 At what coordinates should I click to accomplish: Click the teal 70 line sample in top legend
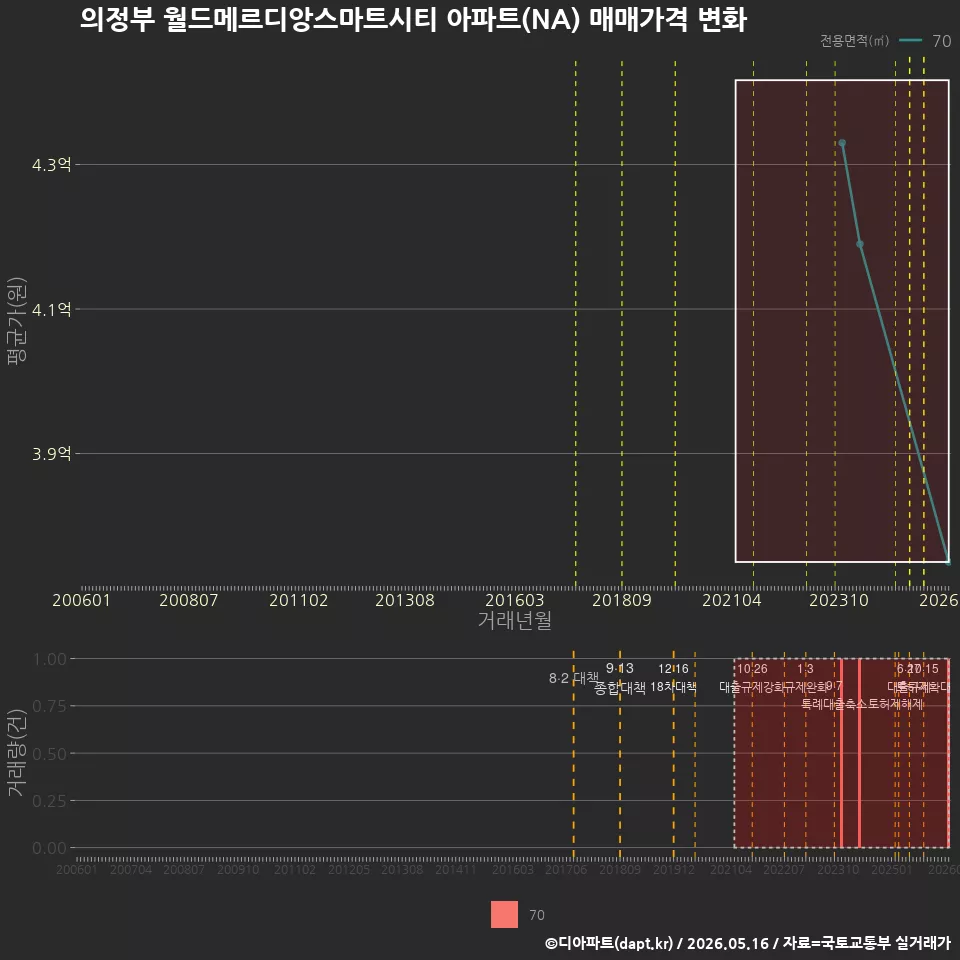click(910, 41)
